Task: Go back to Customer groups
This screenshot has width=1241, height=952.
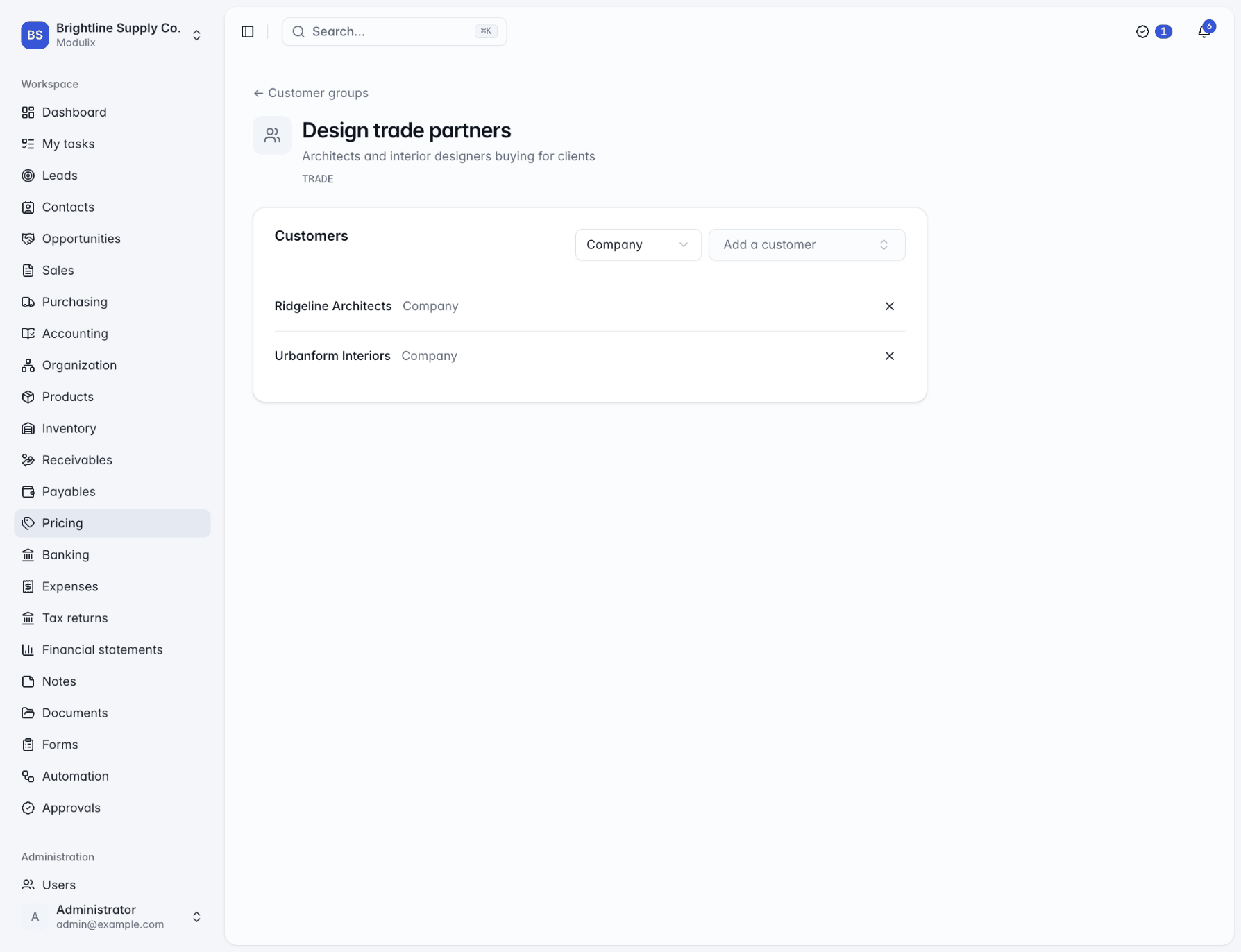Action: click(311, 93)
